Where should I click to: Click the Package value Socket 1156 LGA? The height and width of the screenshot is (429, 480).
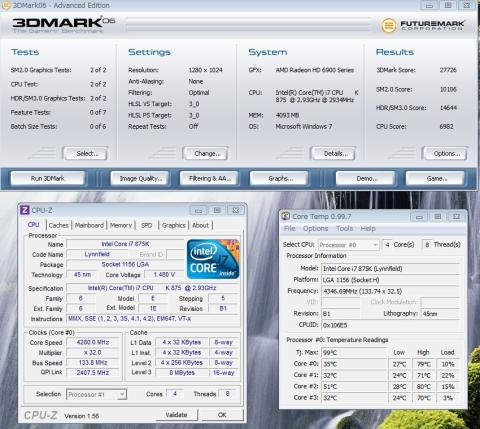click(x=125, y=264)
